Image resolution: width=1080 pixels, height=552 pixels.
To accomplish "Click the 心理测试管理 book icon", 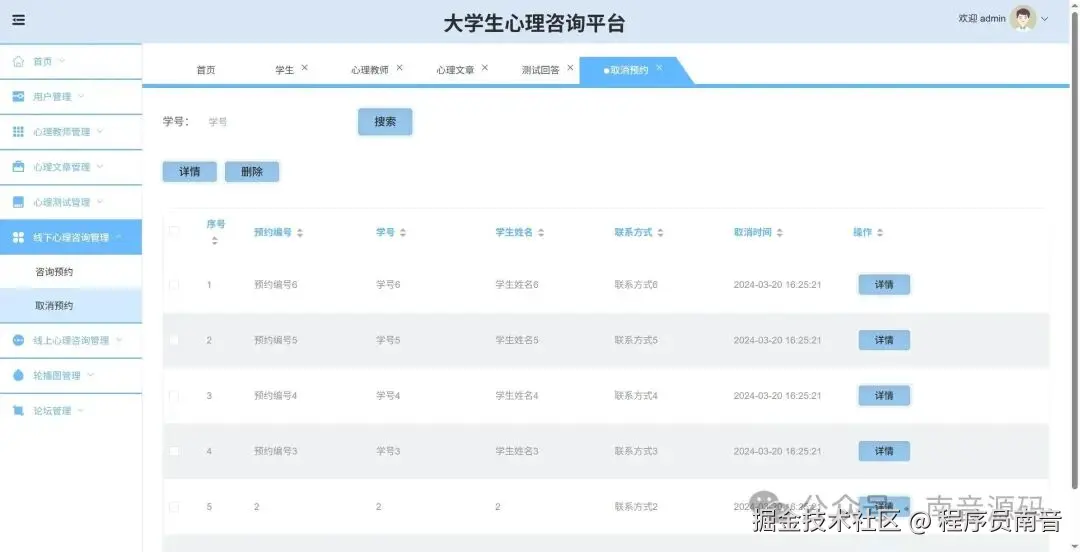I will [x=19, y=202].
